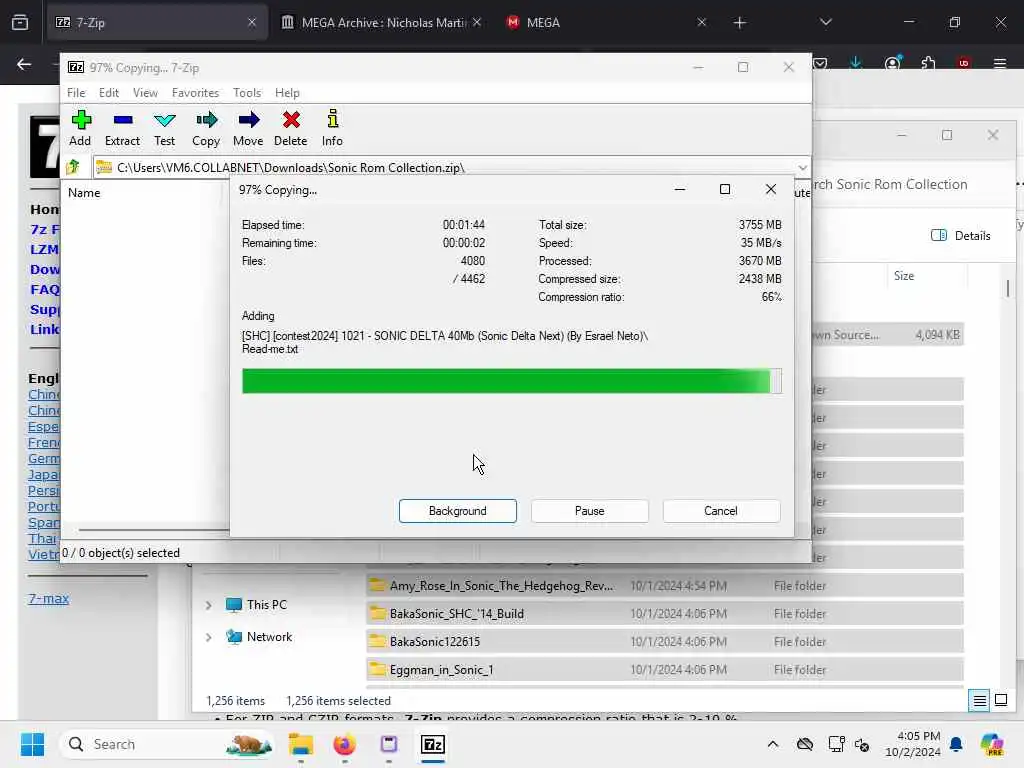This screenshot has width=1024, height=768.
Task: Open the Edit menu in 7-Zip
Action: coord(108,93)
